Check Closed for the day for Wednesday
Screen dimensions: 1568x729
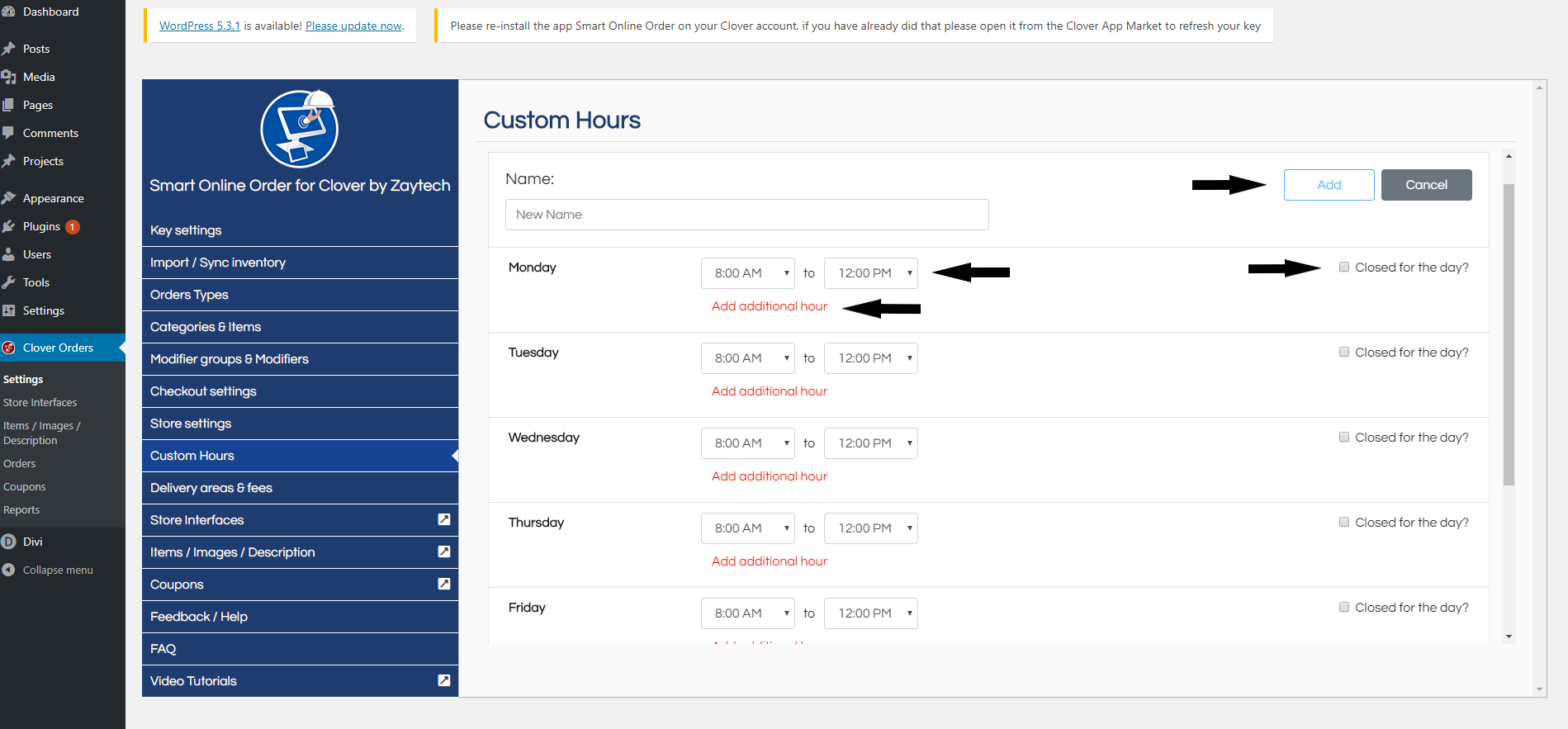(1344, 437)
